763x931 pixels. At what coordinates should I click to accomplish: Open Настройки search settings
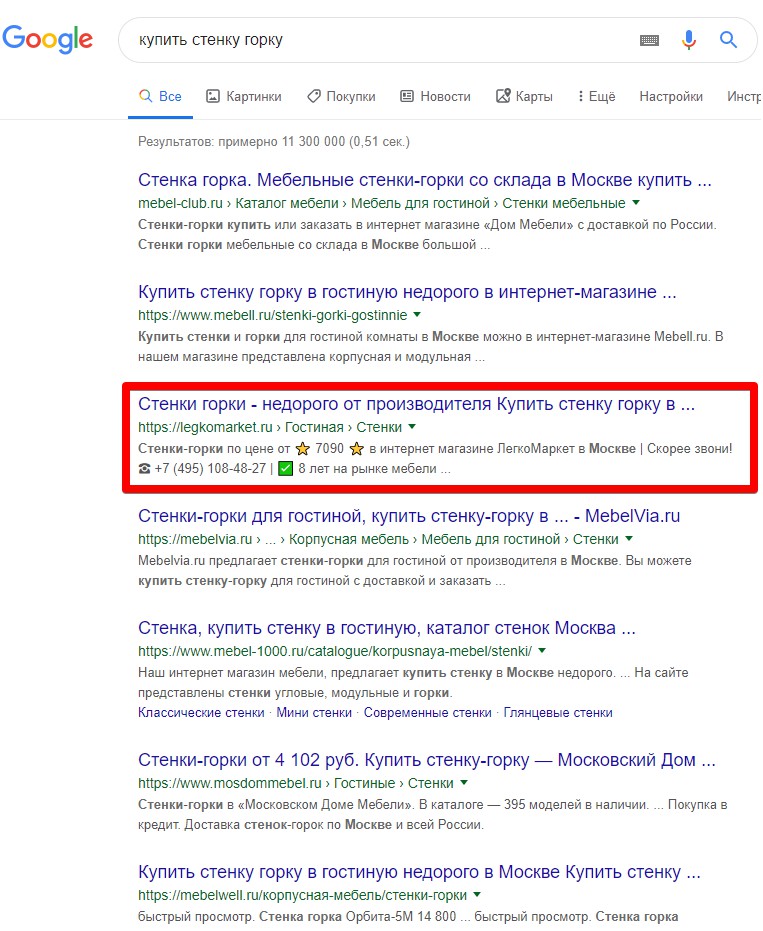[671, 96]
